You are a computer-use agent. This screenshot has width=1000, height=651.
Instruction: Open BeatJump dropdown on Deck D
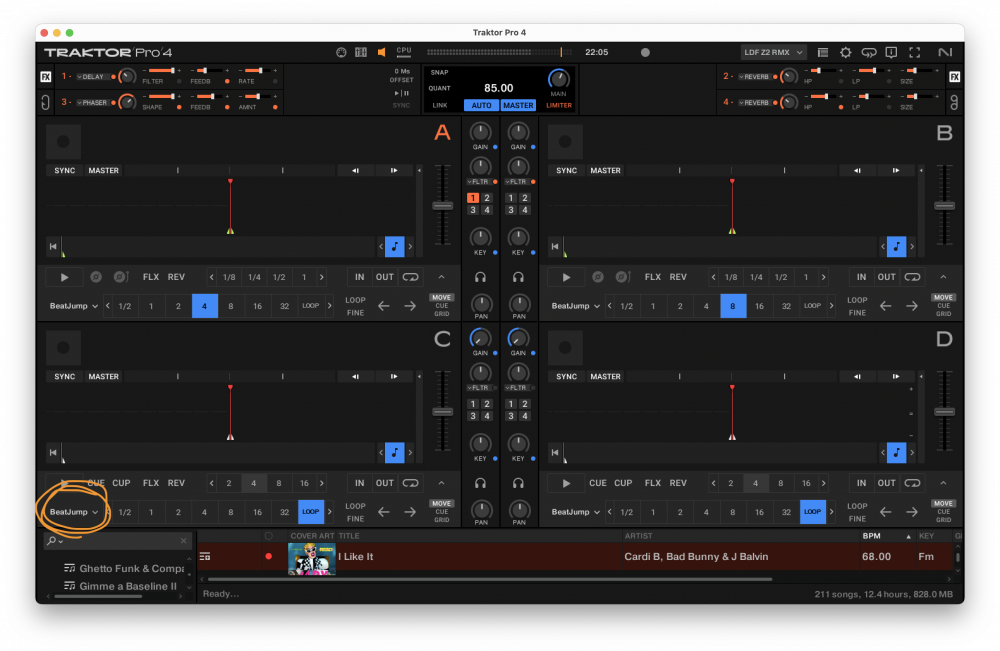pyautogui.click(x=576, y=512)
